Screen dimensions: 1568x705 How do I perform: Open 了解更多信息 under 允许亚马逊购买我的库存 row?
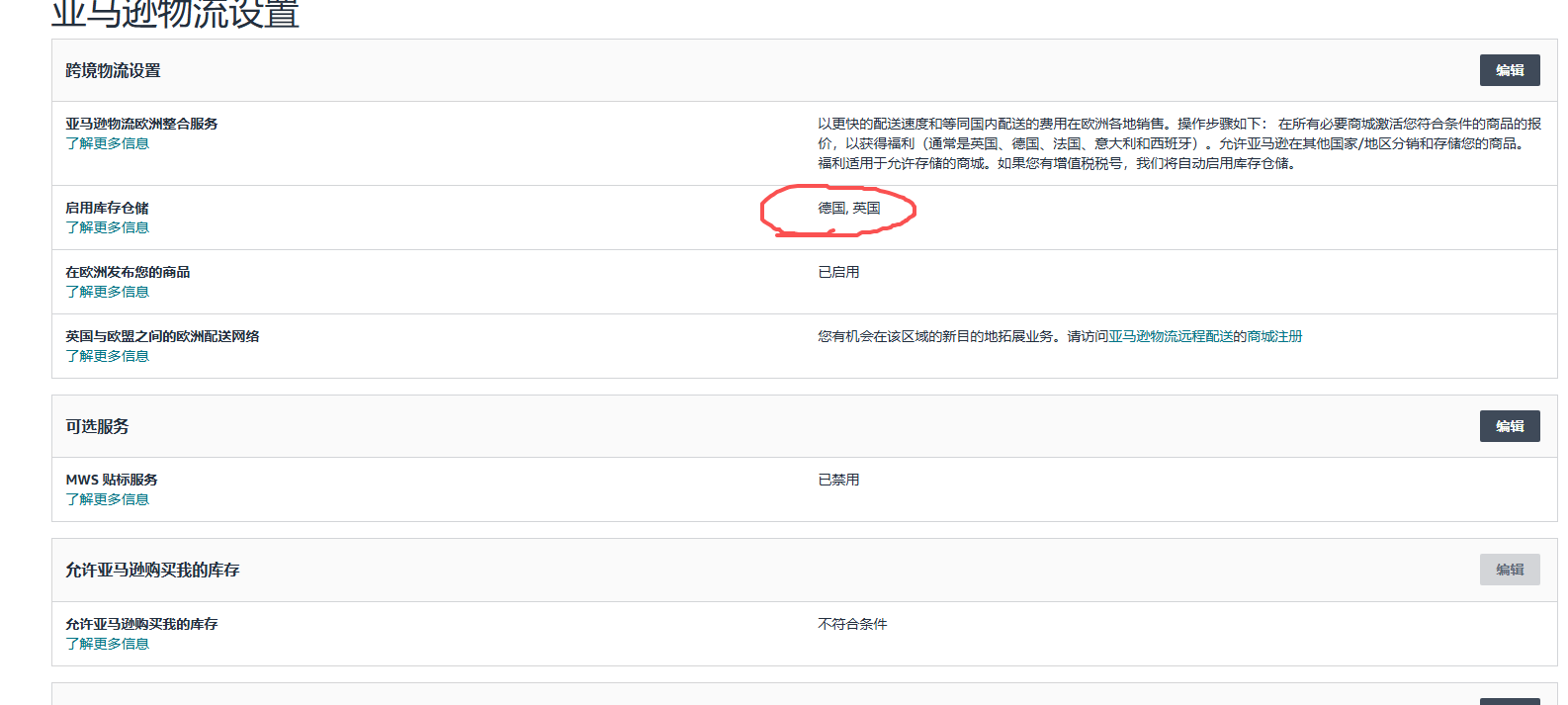107,644
